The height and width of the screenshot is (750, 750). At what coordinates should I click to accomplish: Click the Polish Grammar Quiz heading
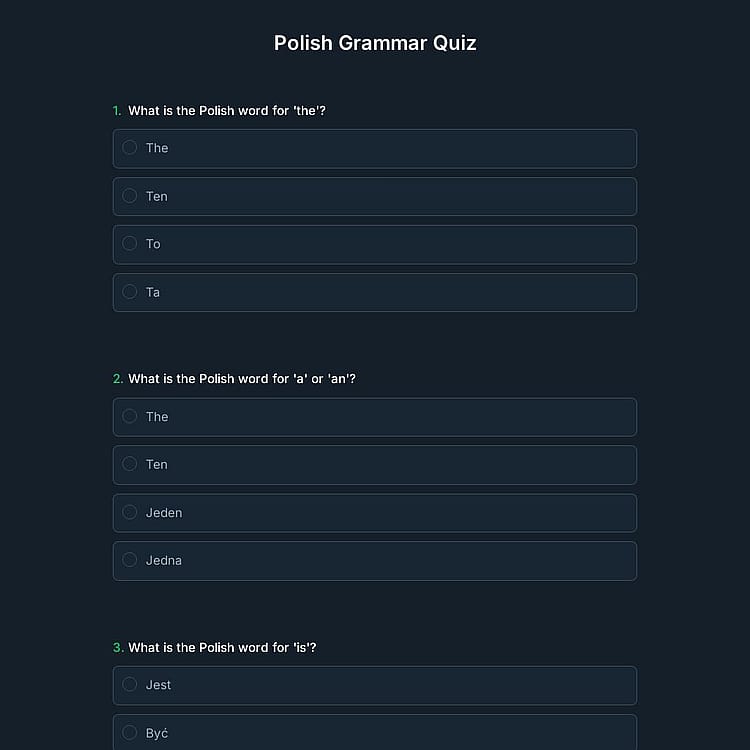click(x=375, y=43)
